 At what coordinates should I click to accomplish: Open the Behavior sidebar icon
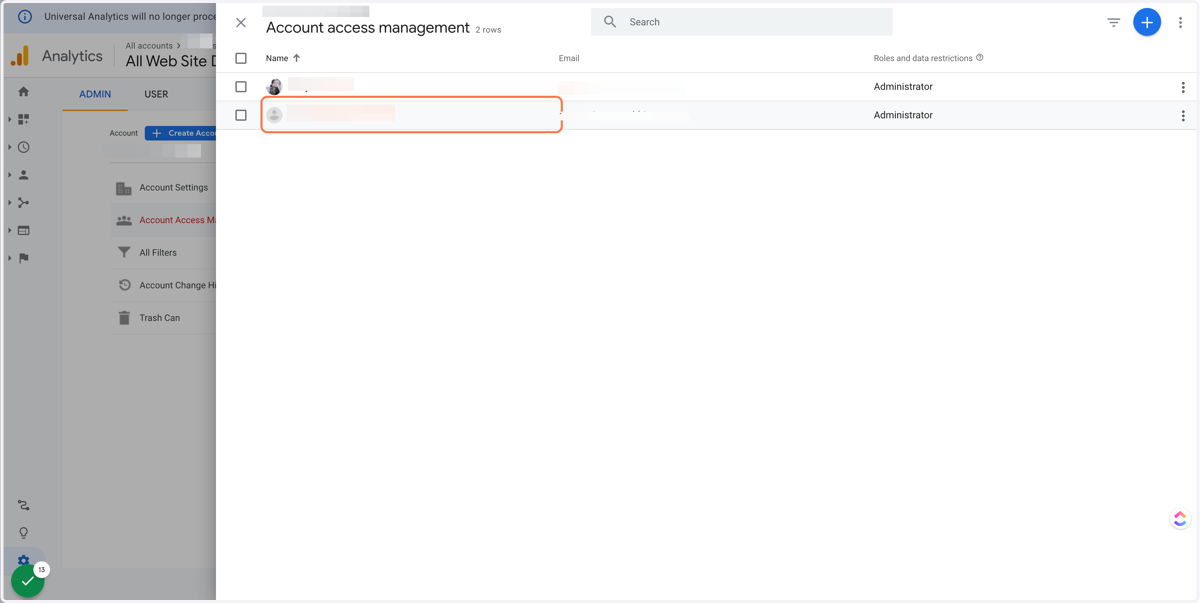coord(24,231)
